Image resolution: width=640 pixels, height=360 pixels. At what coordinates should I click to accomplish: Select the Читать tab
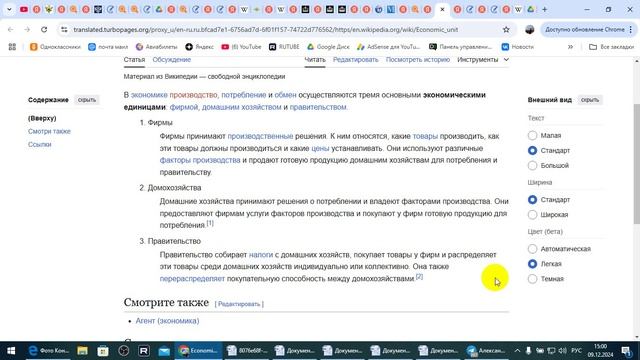[x=315, y=60]
